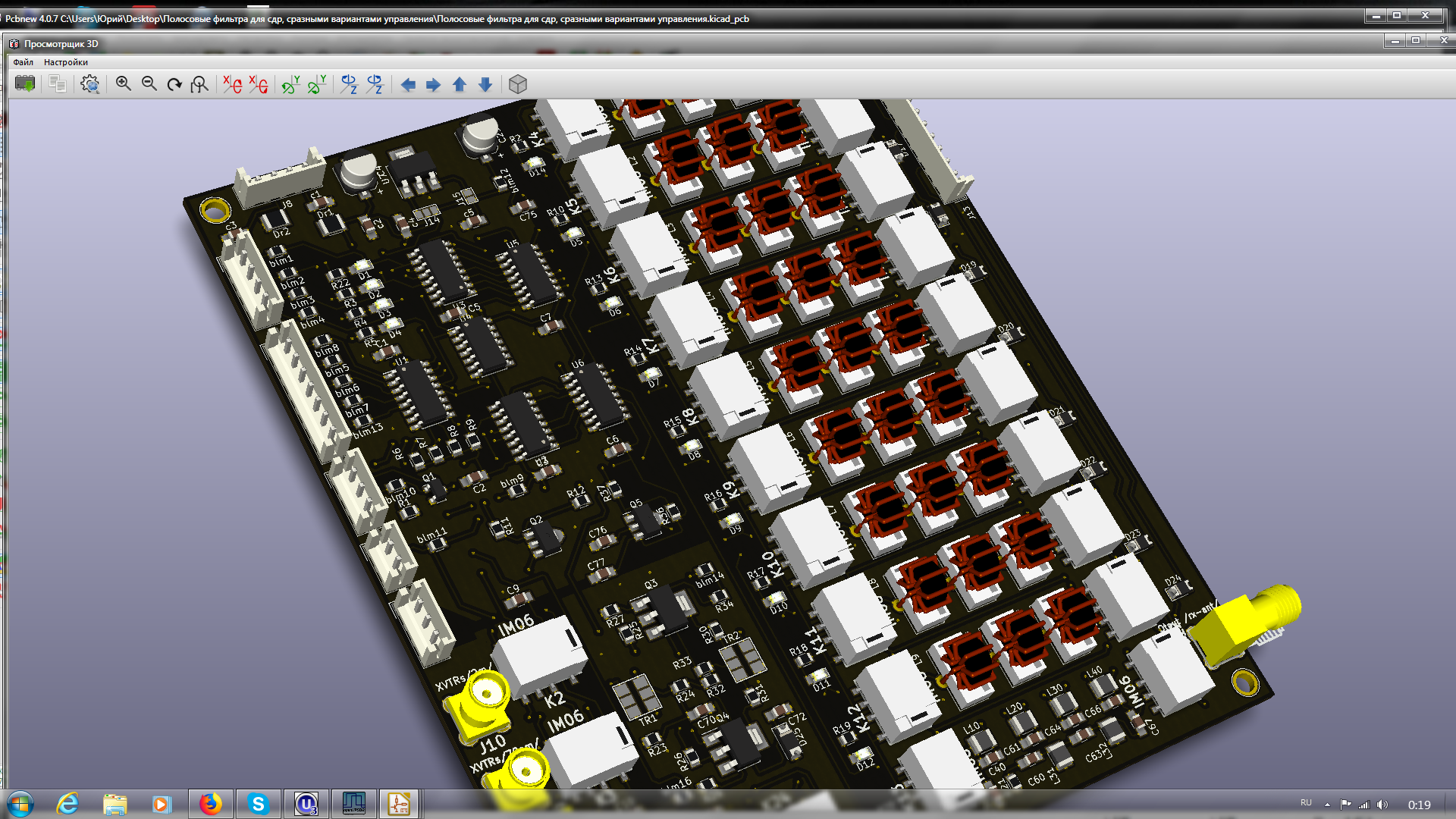Click the RU language indicator
The height and width of the screenshot is (819, 1456).
point(1306,802)
